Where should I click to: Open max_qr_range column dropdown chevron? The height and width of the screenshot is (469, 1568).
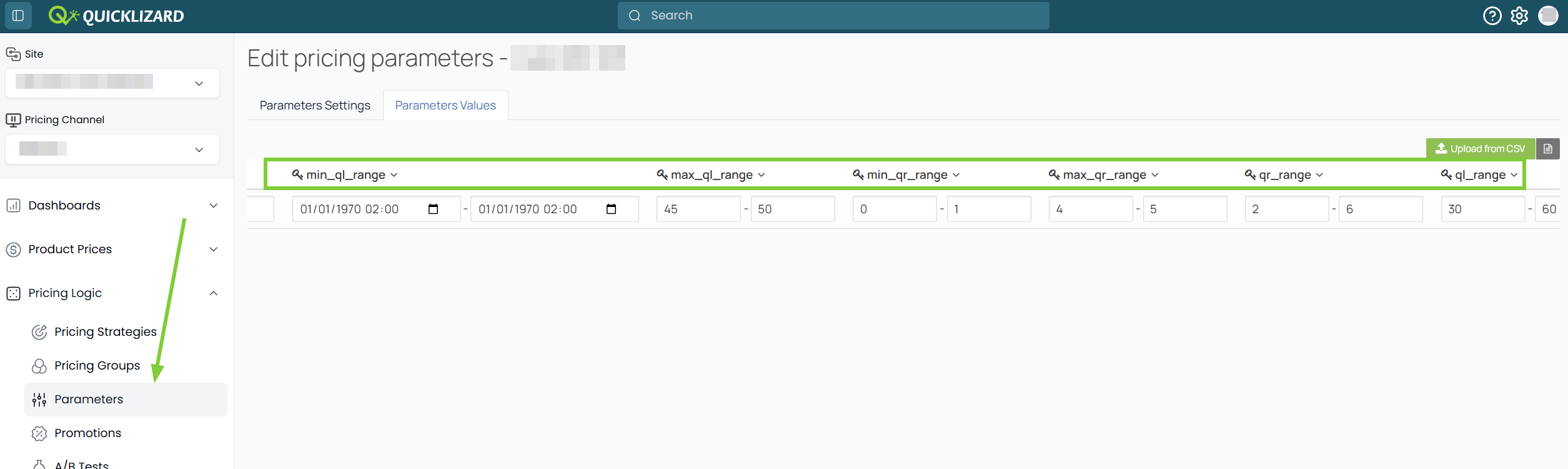click(1155, 175)
